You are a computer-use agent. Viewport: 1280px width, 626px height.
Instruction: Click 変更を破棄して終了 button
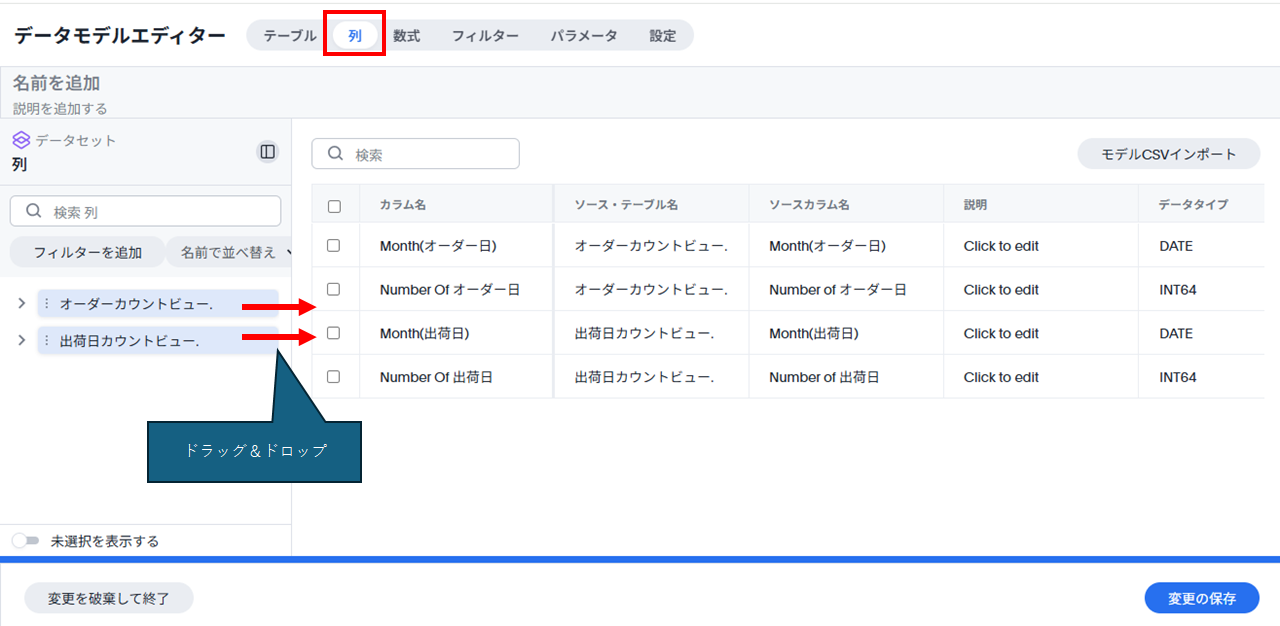pos(109,598)
